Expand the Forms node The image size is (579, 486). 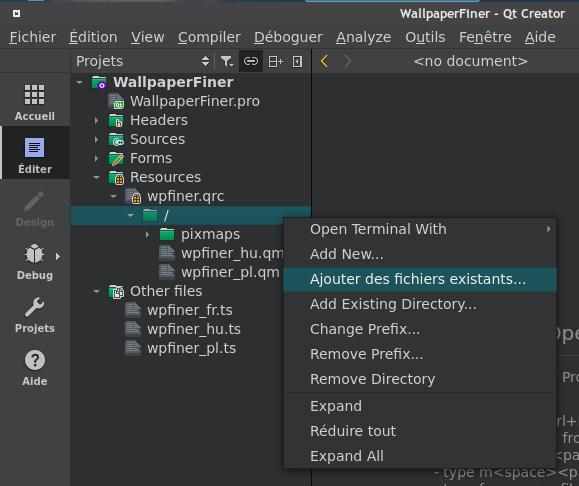point(96,158)
